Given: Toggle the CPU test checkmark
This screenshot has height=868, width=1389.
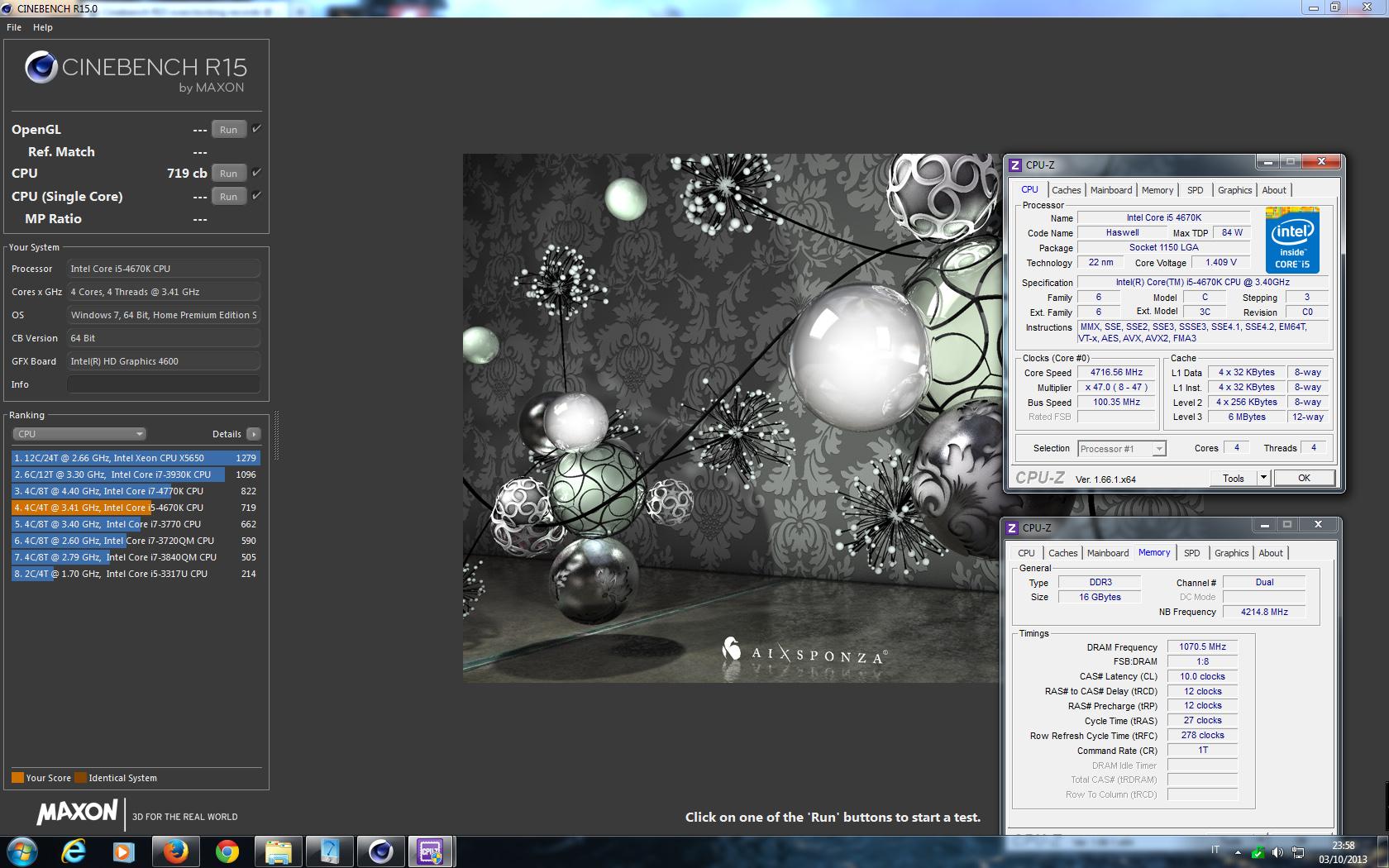Looking at the screenshot, I should coord(256,172).
